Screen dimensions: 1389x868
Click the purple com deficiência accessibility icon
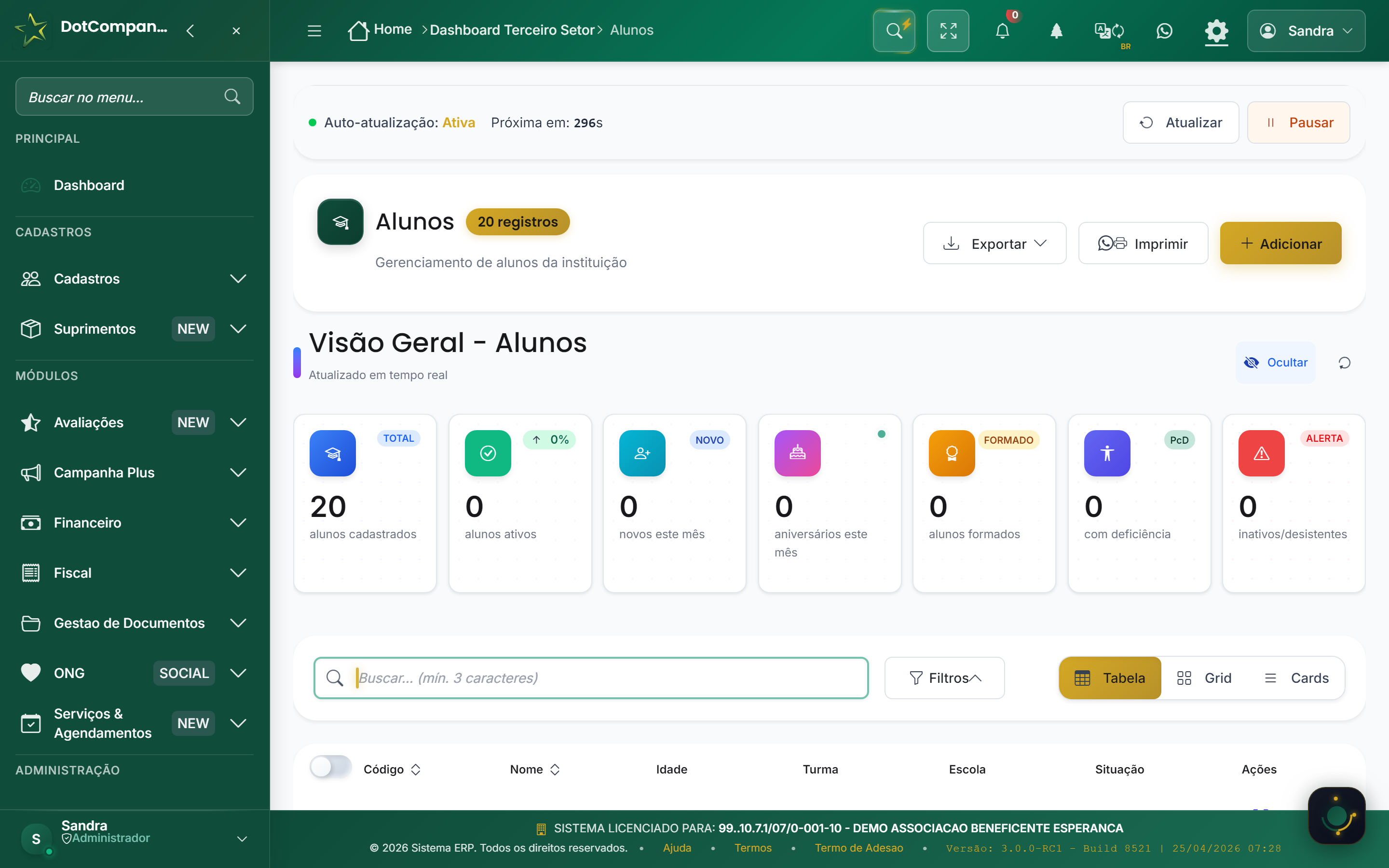pyautogui.click(x=1106, y=453)
